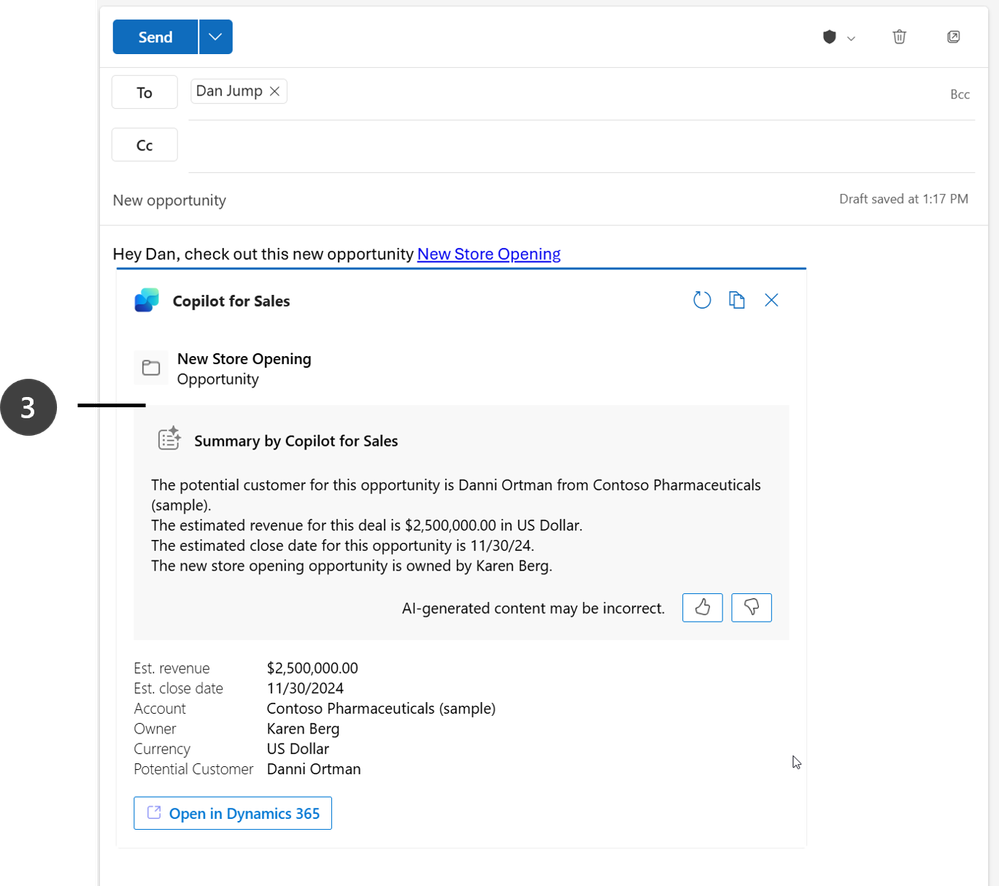
Task: Edit the New opportunity subject line
Action: (x=169, y=200)
